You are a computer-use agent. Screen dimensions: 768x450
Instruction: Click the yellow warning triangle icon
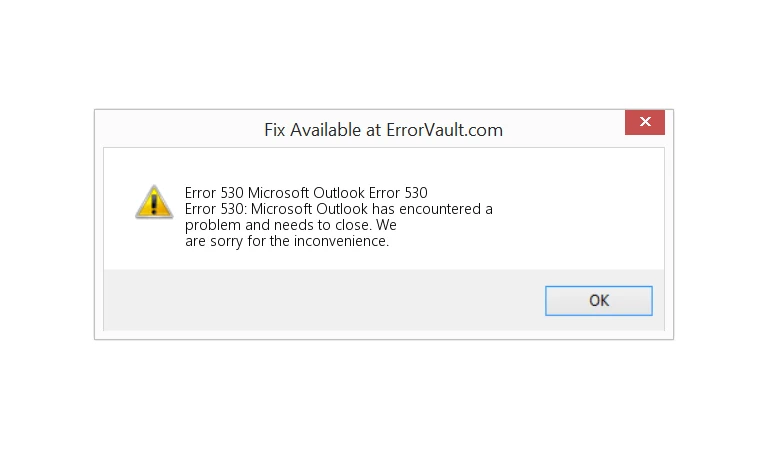pos(153,201)
